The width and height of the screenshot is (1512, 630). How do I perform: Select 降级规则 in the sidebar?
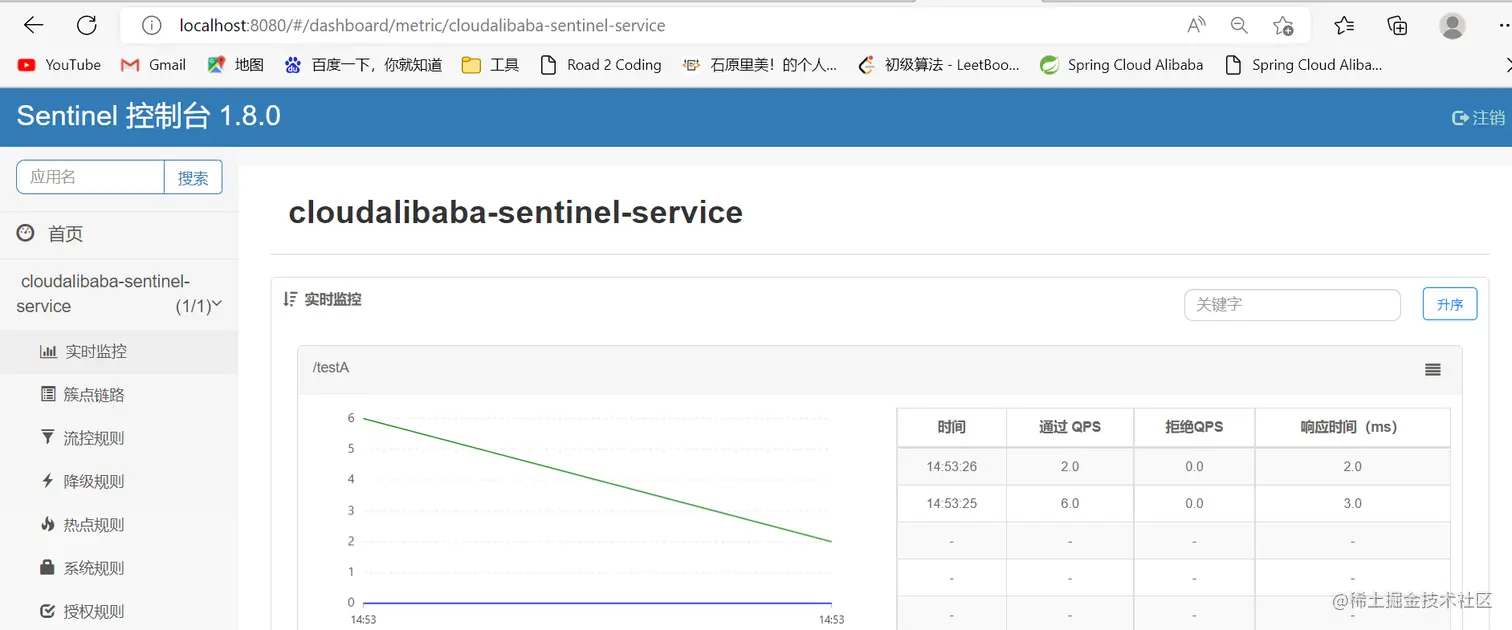(93, 482)
